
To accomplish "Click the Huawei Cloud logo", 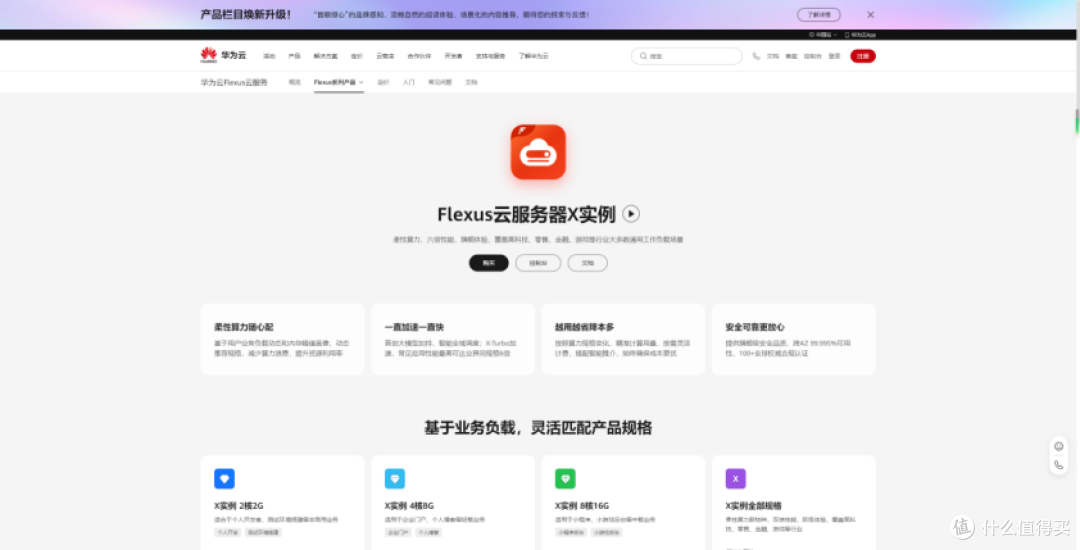I will (x=223, y=55).
